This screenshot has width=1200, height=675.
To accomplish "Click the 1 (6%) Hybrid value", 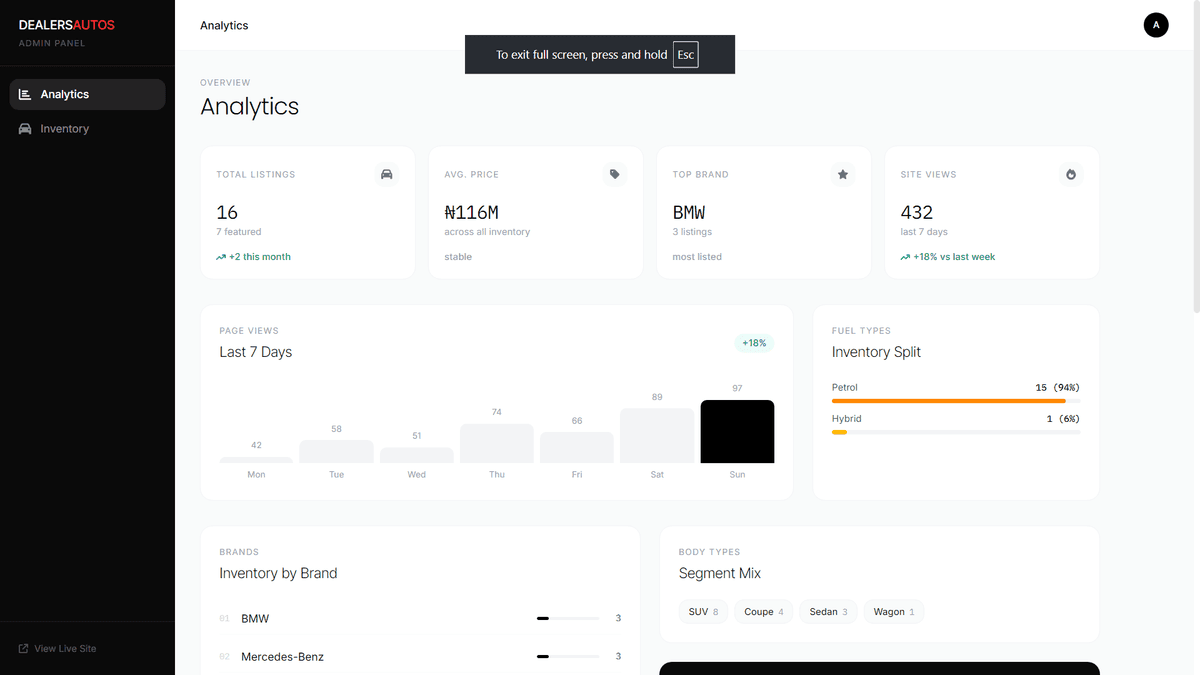I will coord(1063,419).
